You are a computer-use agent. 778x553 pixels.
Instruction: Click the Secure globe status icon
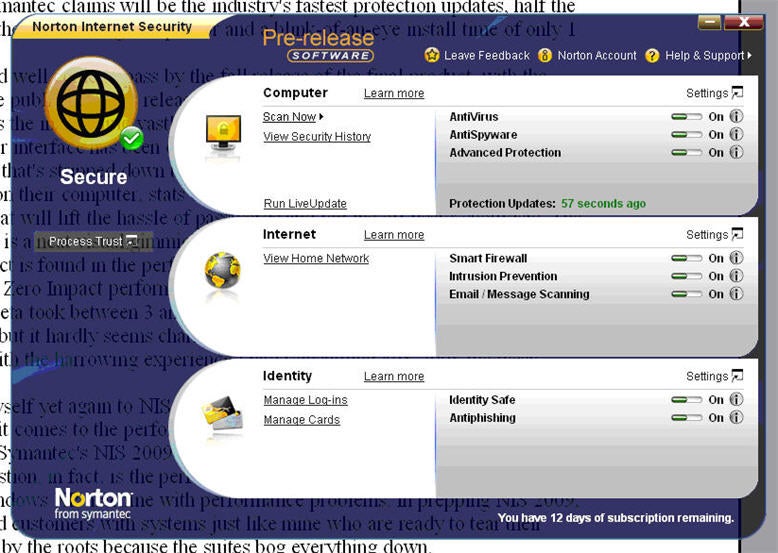[91, 103]
